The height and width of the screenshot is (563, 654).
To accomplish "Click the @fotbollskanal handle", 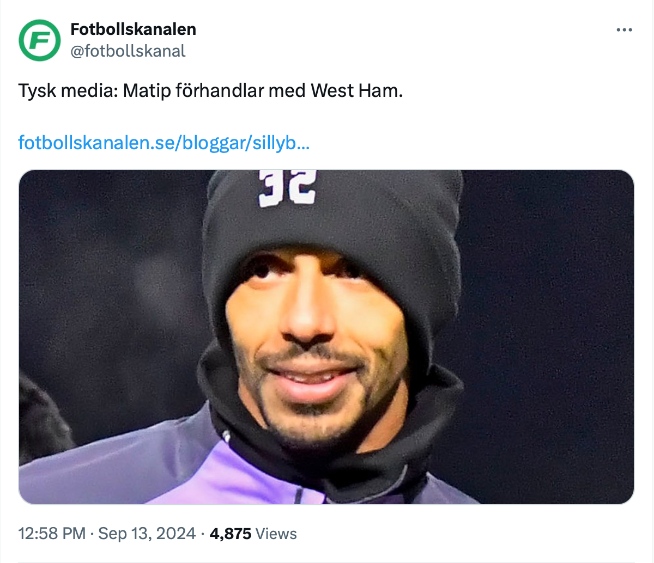I will click(128, 51).
